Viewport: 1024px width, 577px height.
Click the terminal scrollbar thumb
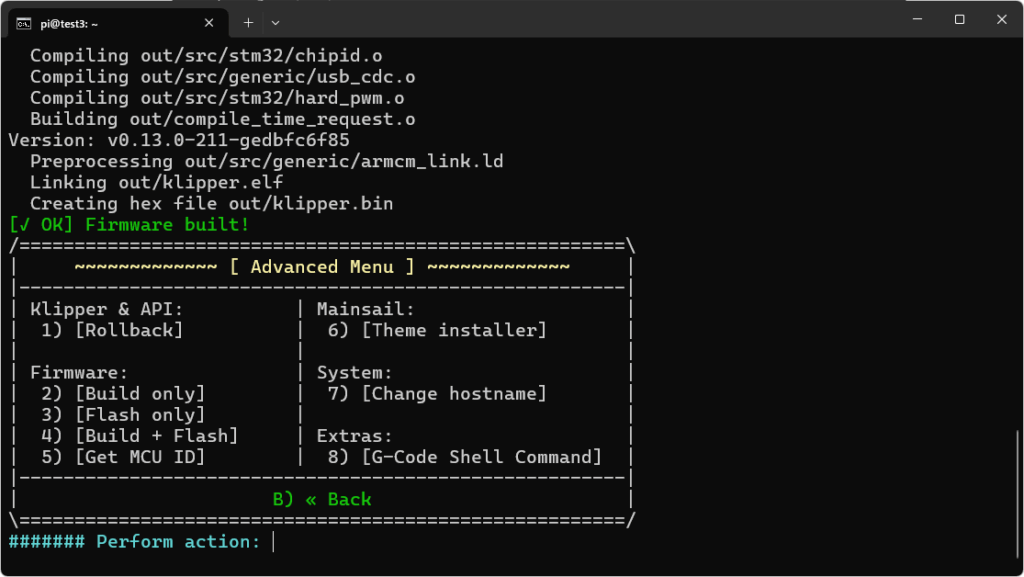point(1017,492)
